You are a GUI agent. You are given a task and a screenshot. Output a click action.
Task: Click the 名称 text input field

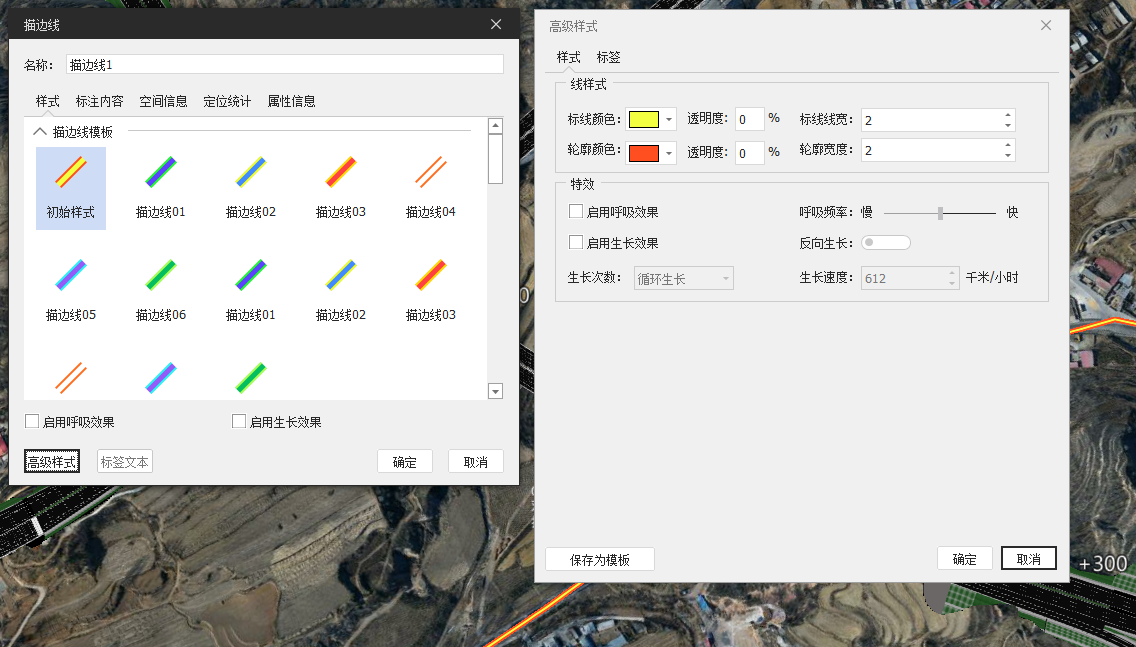tap(284, 65)
